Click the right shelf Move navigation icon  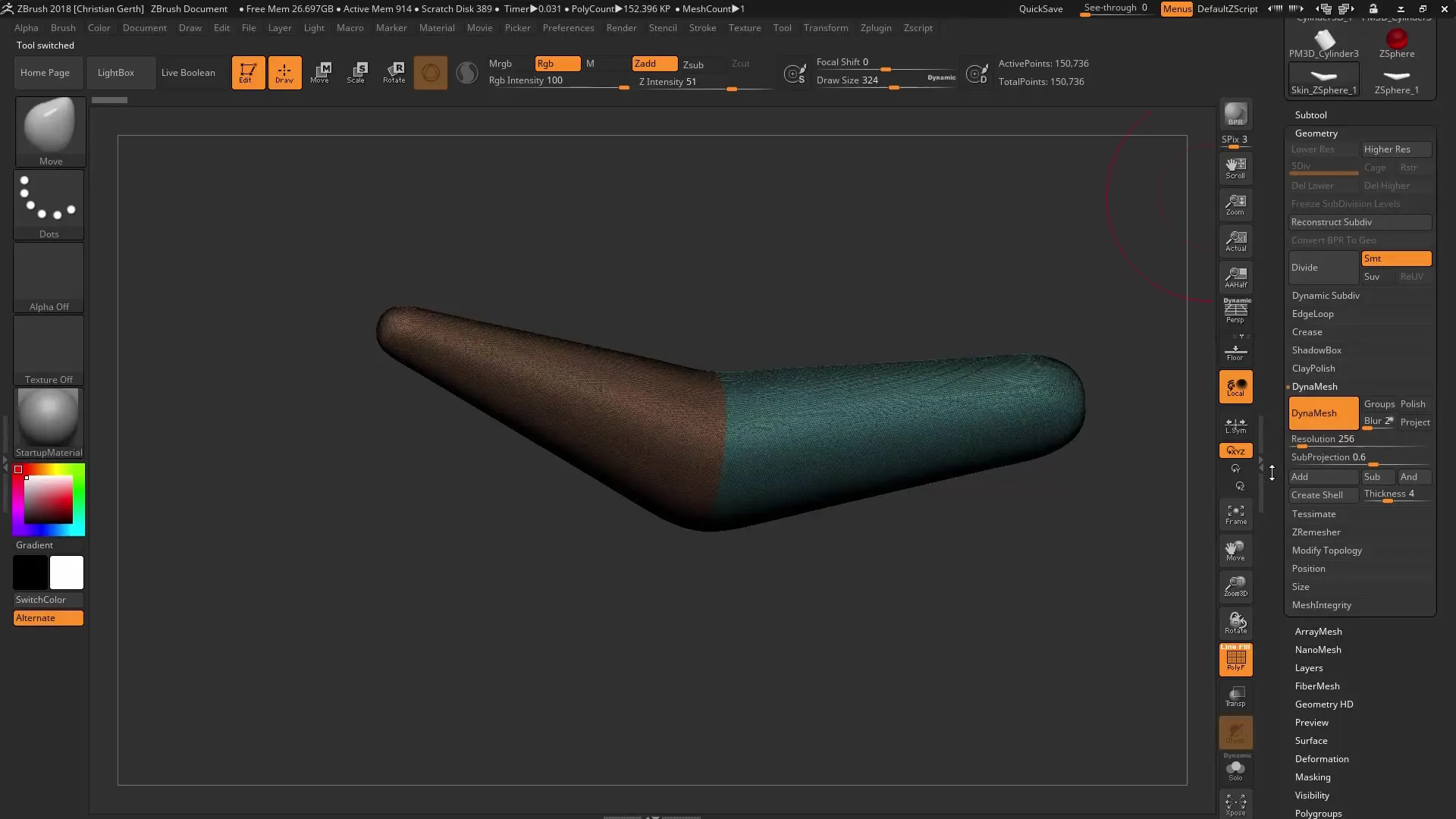tap(1235, 551)
